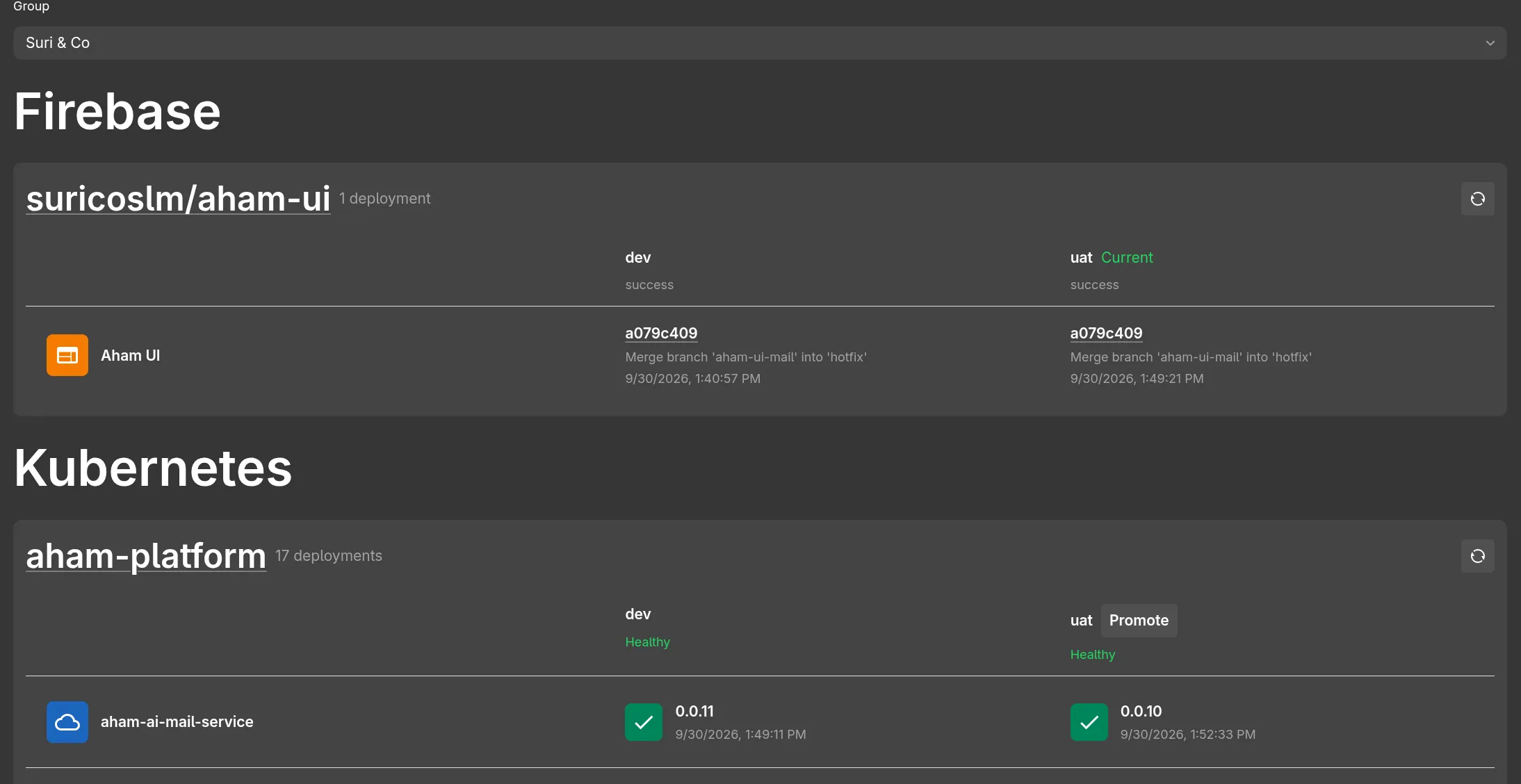1521x784 pixels.
Task: Click the Healthy status under dev
Action: [648, 642]
